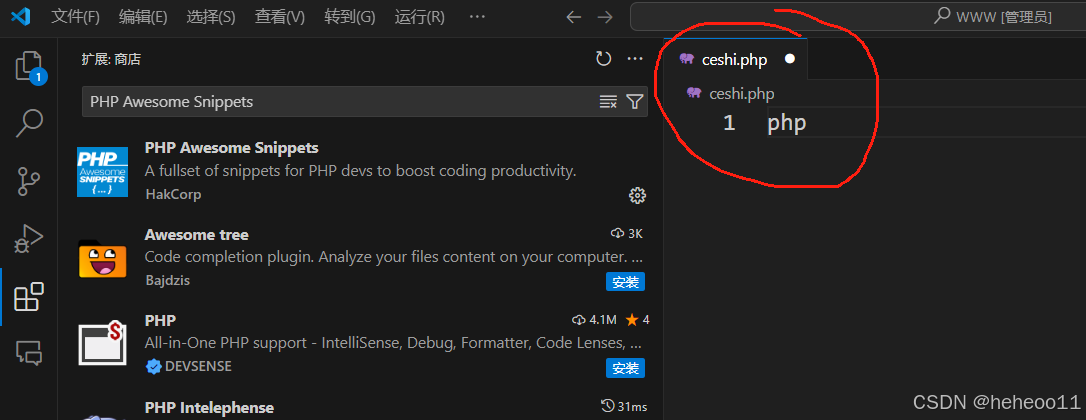Viewport: 1086px width, 420px height.
Task: Click the php text on line 1
Action: pyautogui.click(x=787, y=123)
